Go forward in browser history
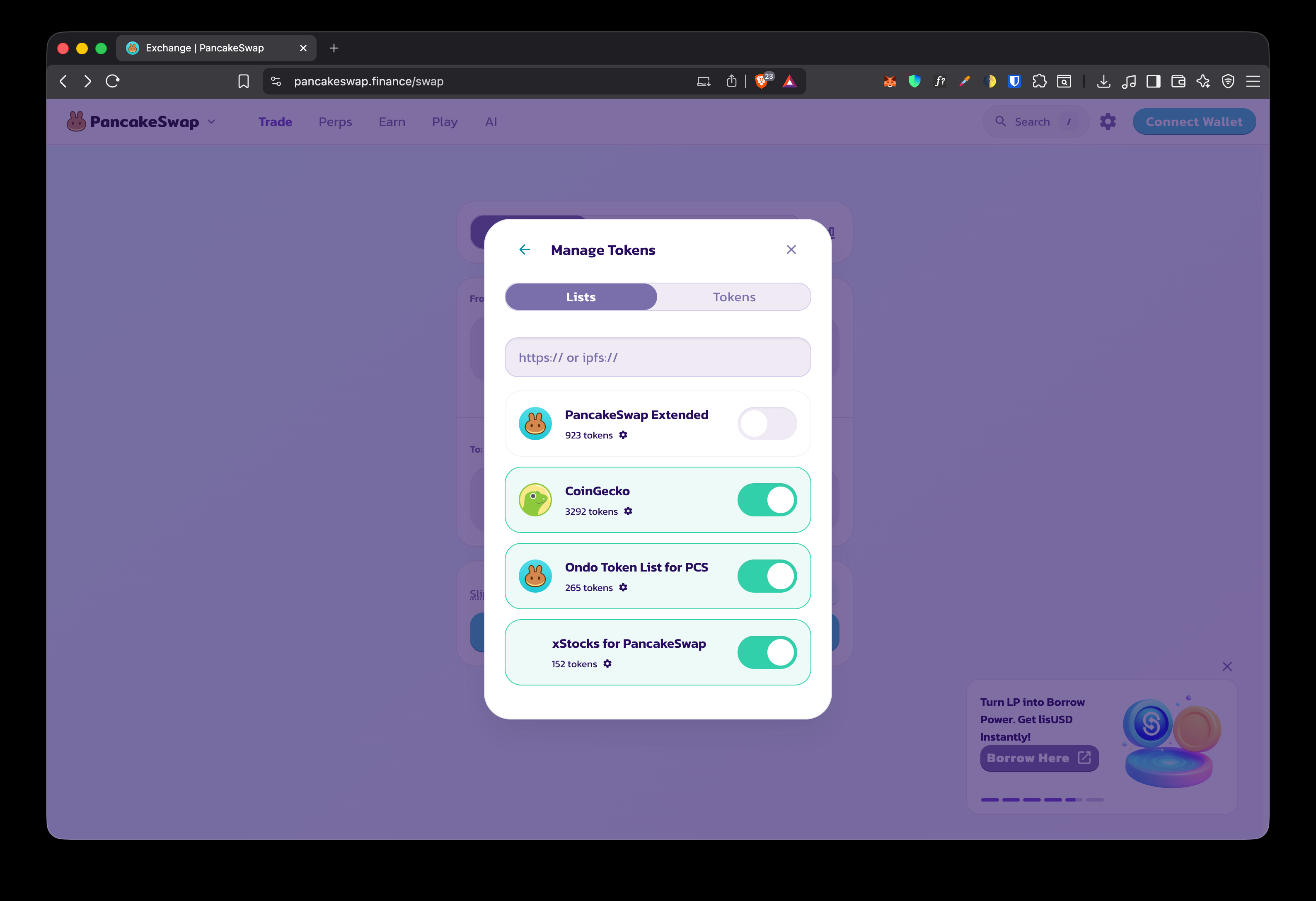1316x901 pixels. [88, 82]
